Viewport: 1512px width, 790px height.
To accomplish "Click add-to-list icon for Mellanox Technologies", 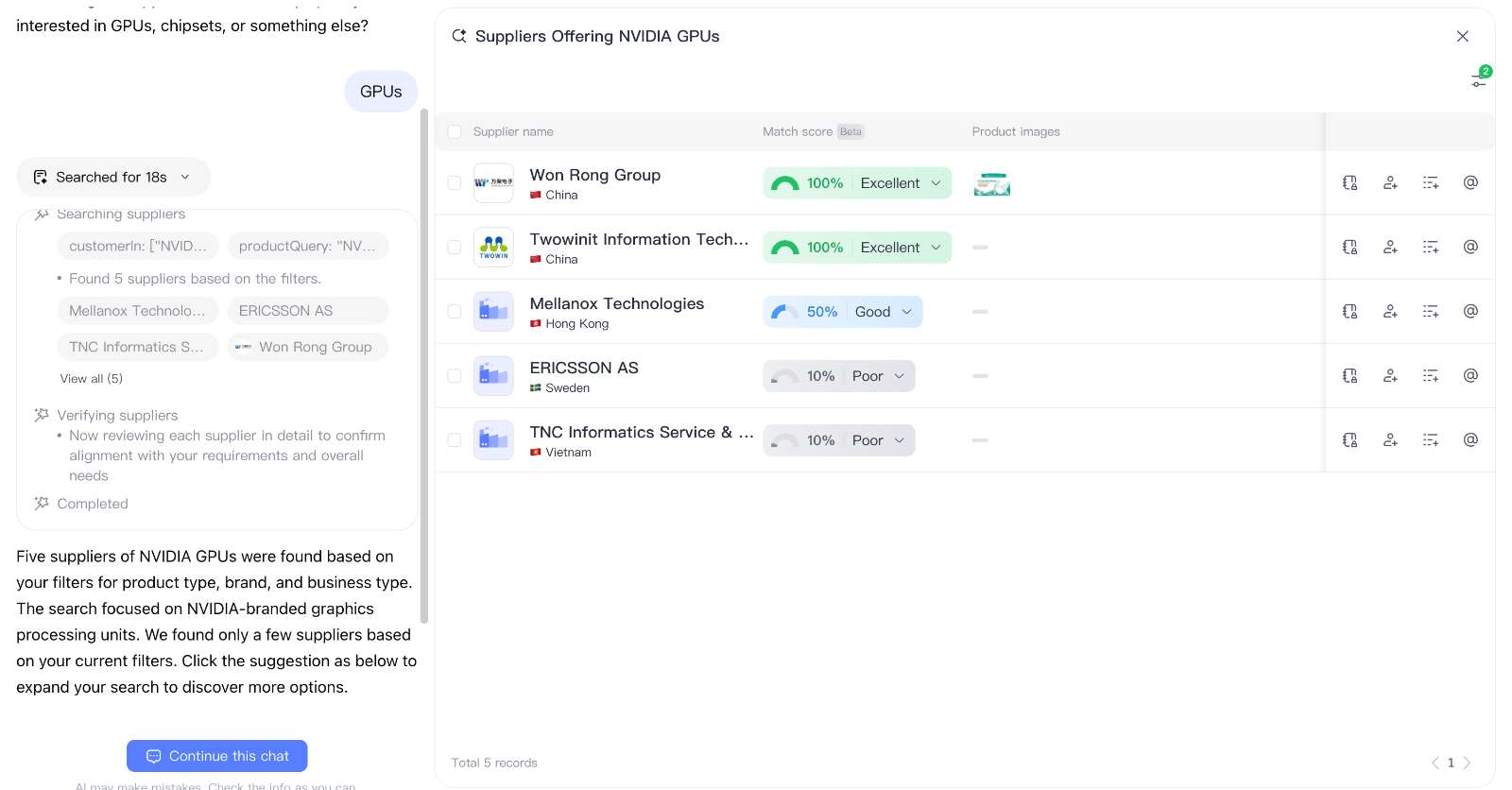I will click(1431, 312).
